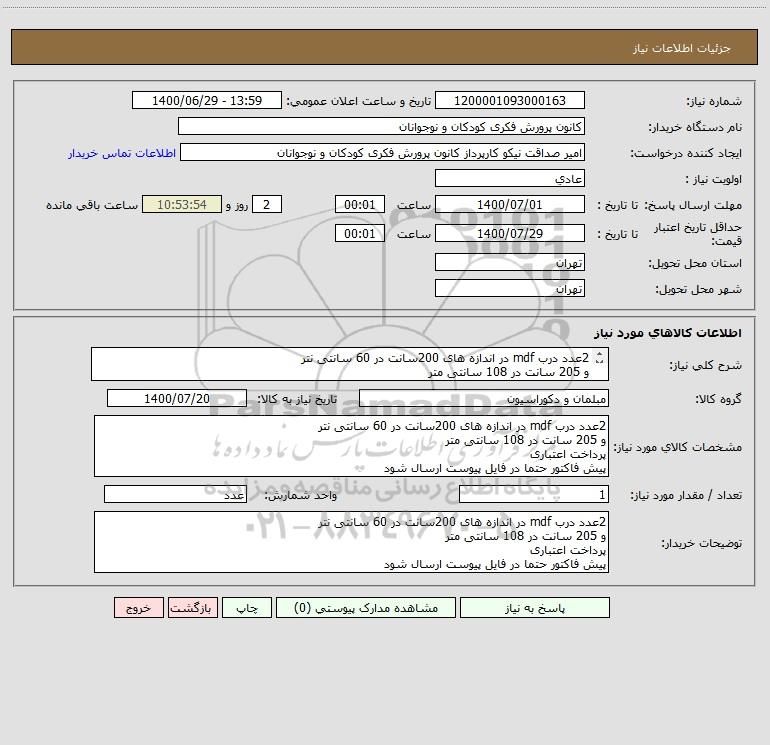
Task: Click label 'تاریخ نیاز به کالا:'
Action: tap(297, 399)
